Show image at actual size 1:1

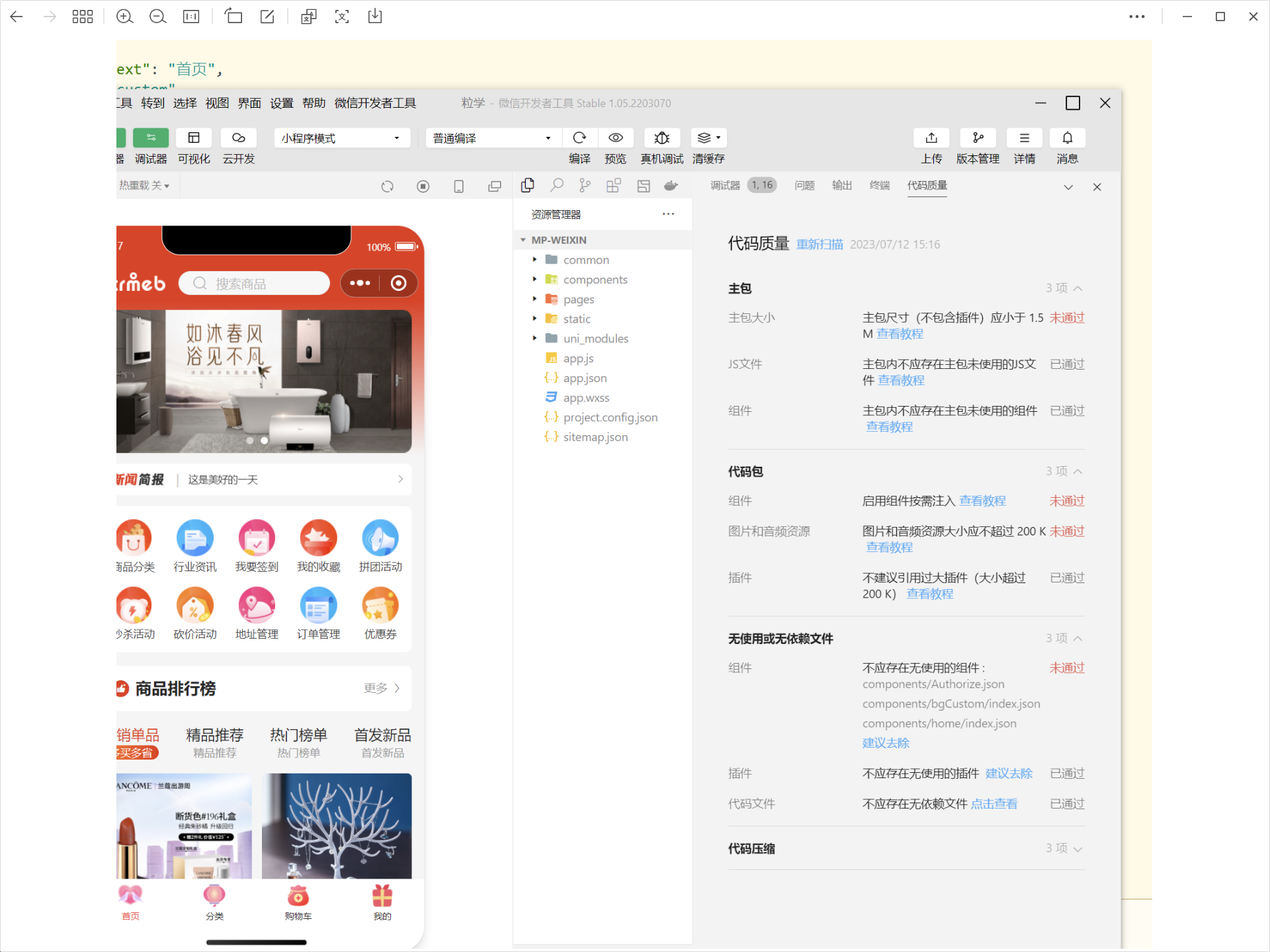click(191, 17)
